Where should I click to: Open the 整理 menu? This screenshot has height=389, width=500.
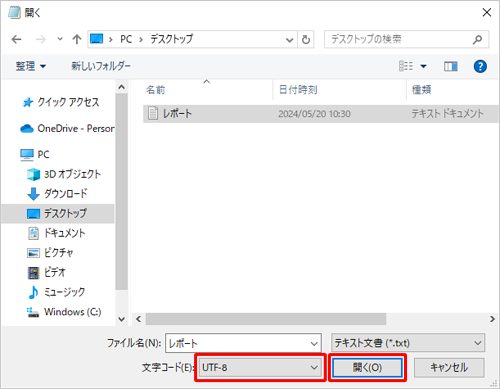30,66
